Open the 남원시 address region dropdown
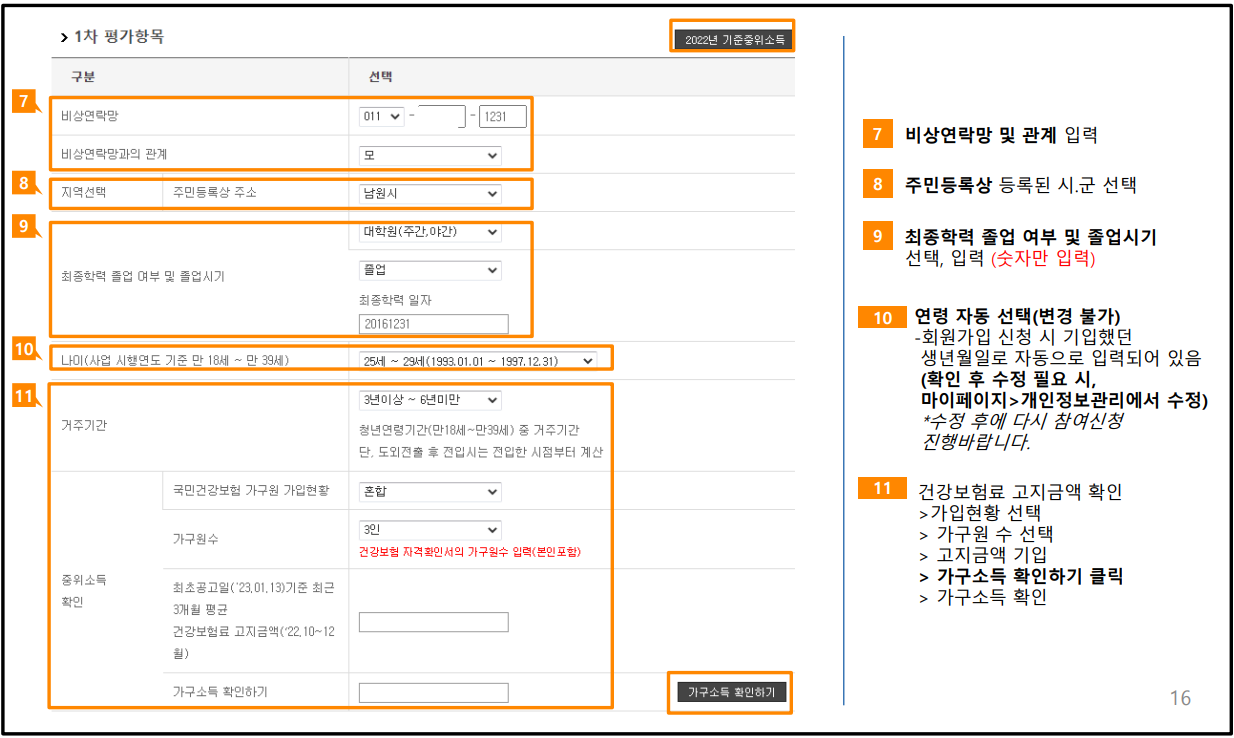1234x738 pixels. (x=429, y=193)
